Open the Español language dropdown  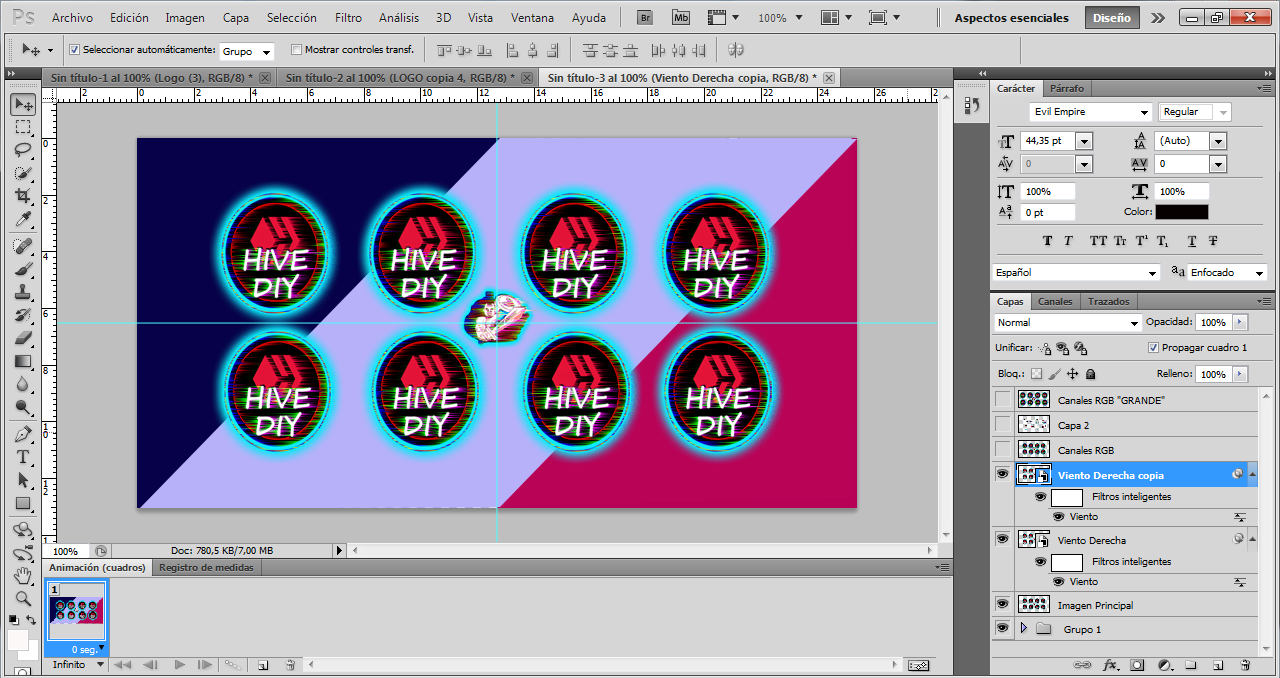[1152, 273]
